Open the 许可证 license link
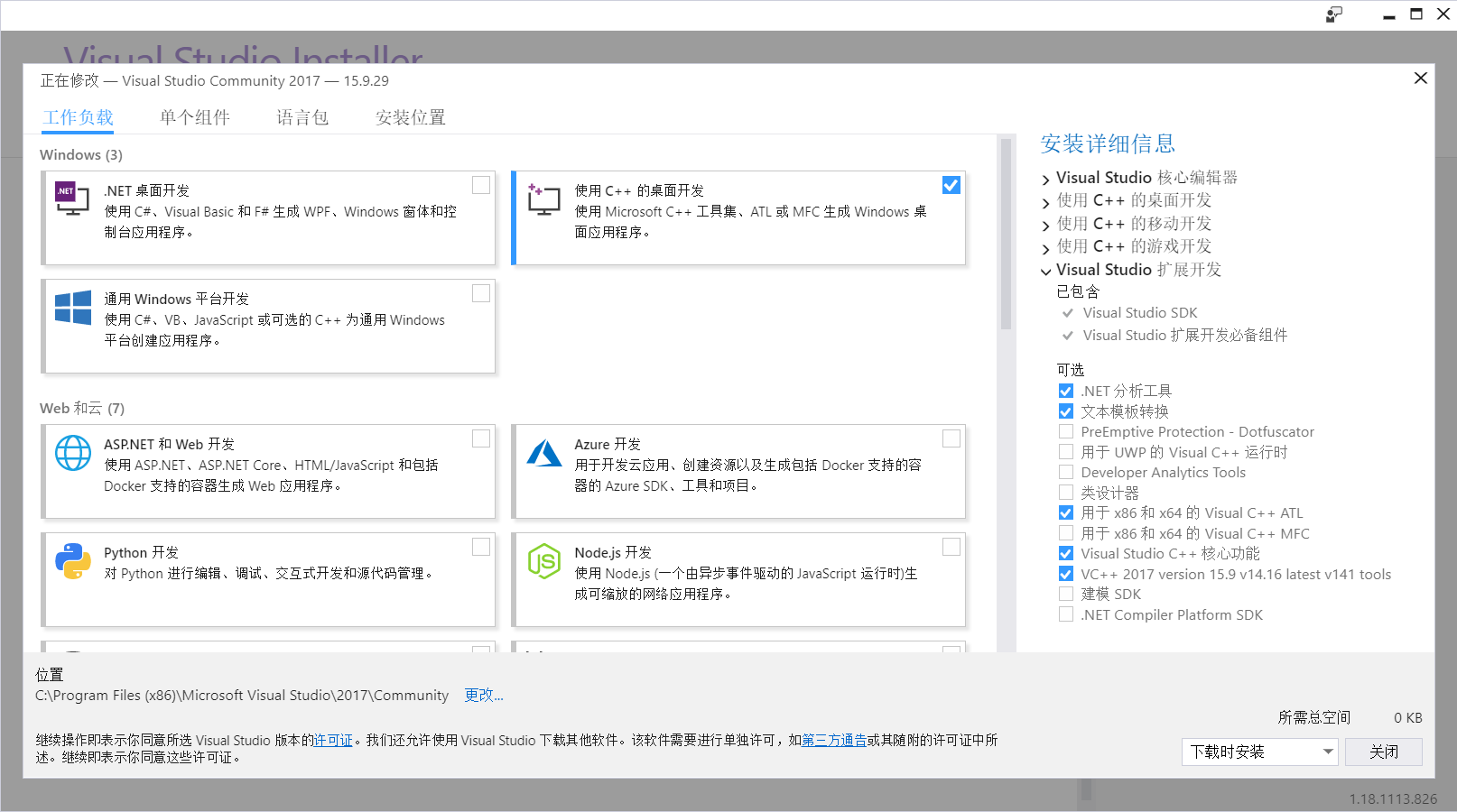 [x=333, y=740]
